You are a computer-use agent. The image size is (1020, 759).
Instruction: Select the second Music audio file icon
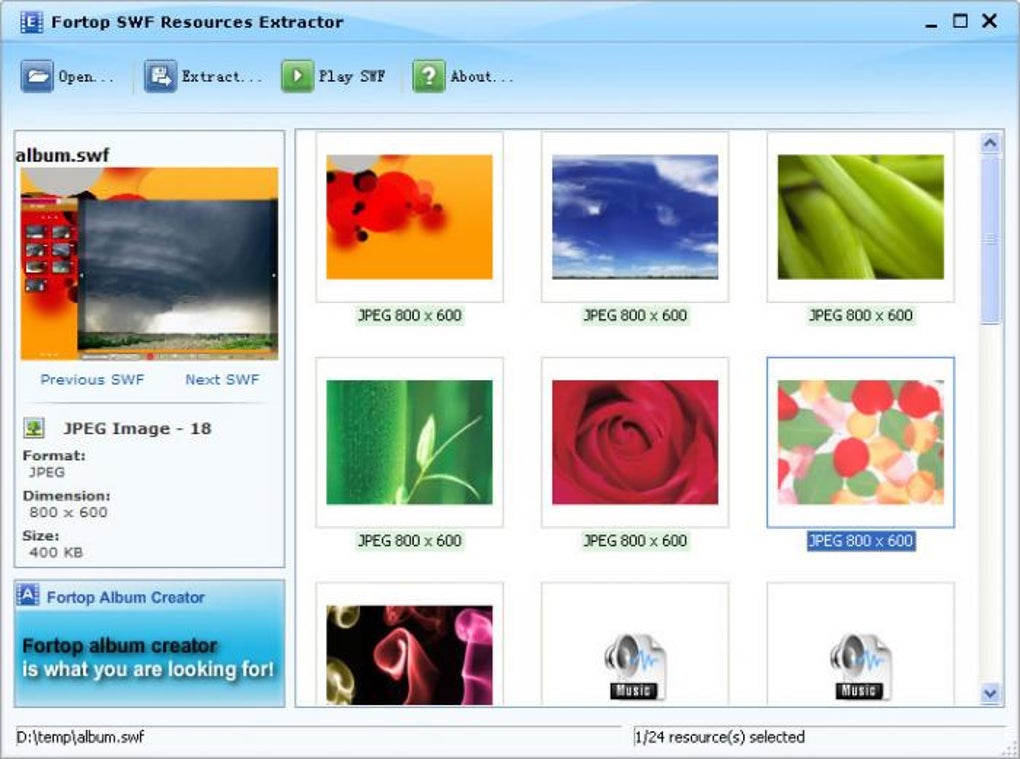[x=860, y=667]
